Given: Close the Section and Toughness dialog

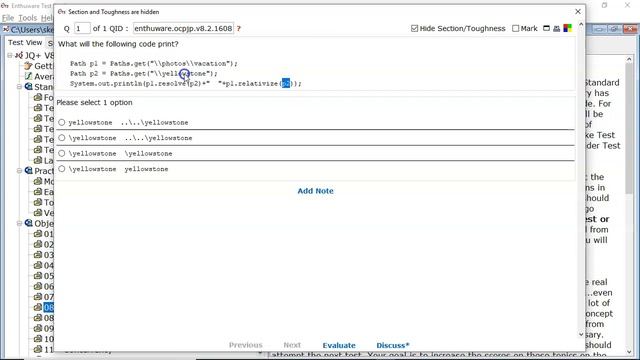Looking at the screenshot, I should pyautogui.click(x=578, y=11).
